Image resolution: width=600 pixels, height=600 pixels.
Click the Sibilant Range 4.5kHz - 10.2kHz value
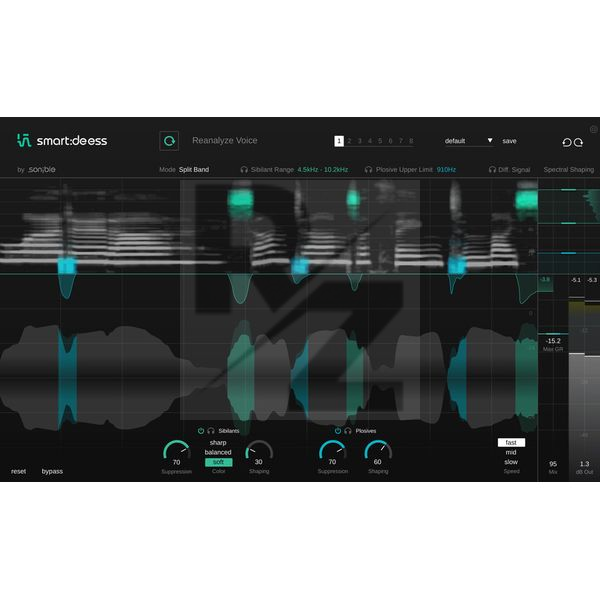(x=323, y=170)
